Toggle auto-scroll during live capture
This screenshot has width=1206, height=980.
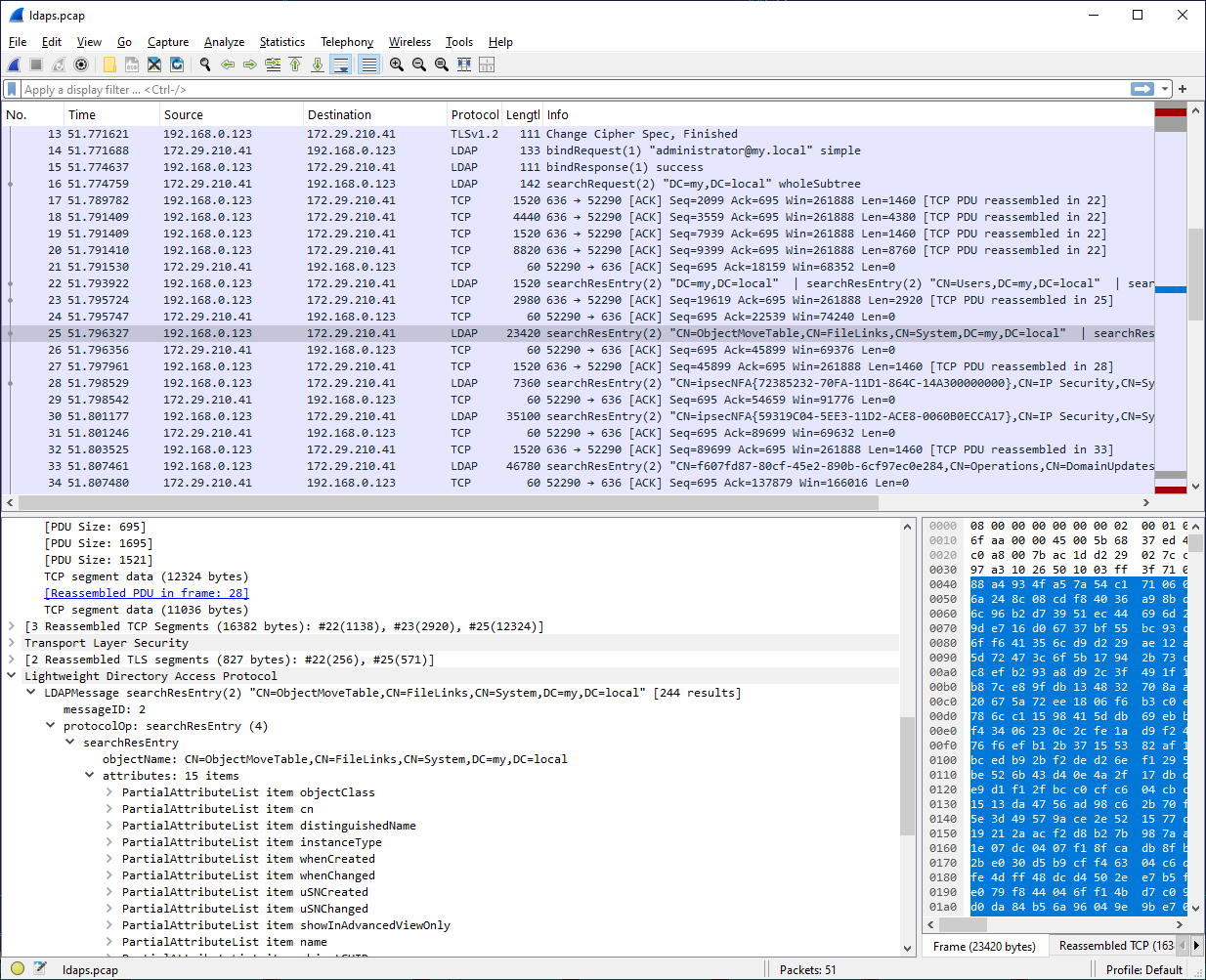[341, 64]
